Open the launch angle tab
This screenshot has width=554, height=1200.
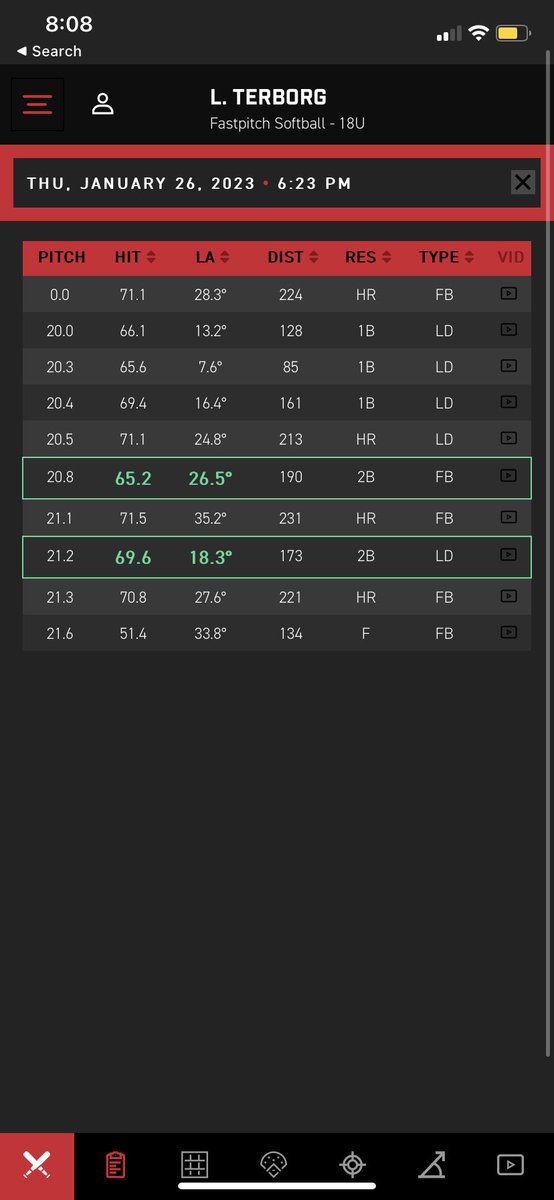pyautogui.click(x=432, y=1165)
